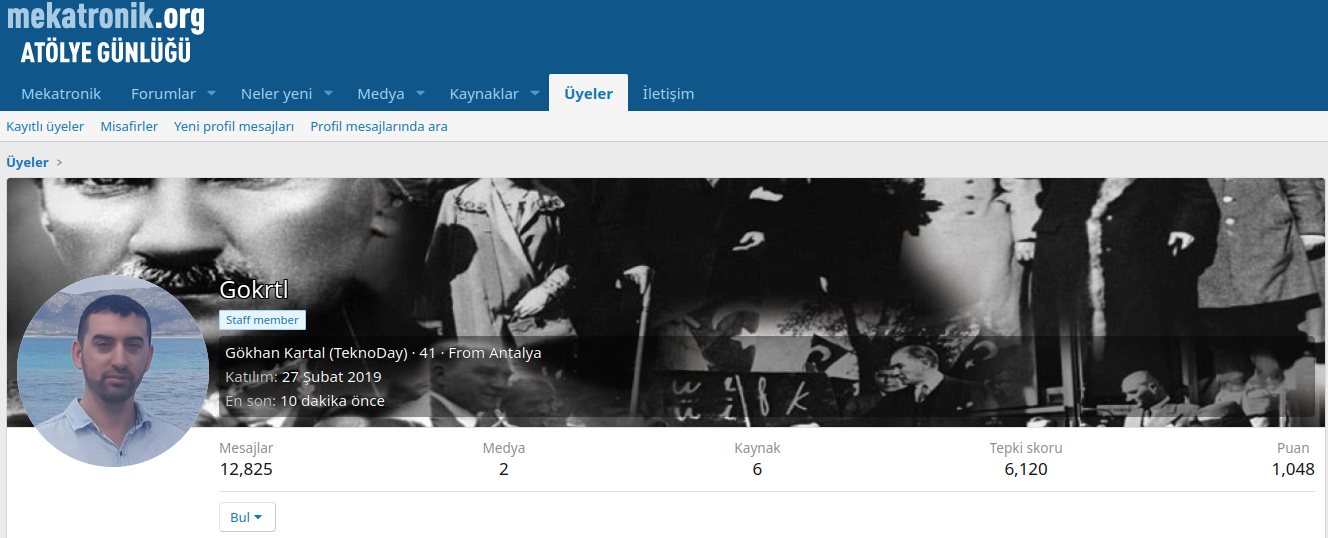Open Profil mesajlarında ara link

(x=379, y=127)
